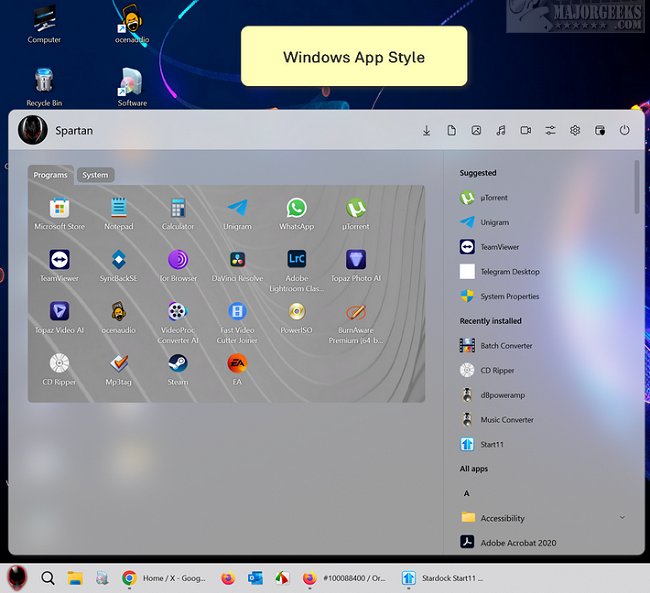
Task: Open PowerISO app icon
Action: coord(296,318)
